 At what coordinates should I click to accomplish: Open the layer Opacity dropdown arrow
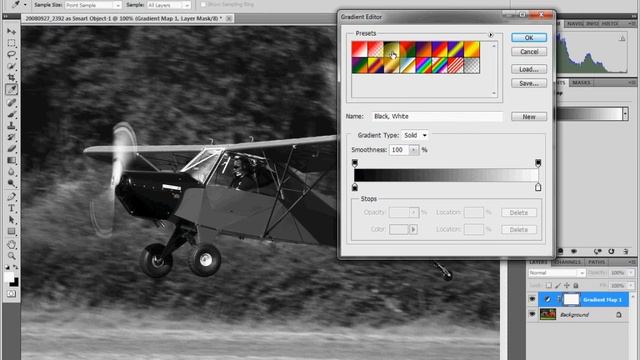point(631,273)
